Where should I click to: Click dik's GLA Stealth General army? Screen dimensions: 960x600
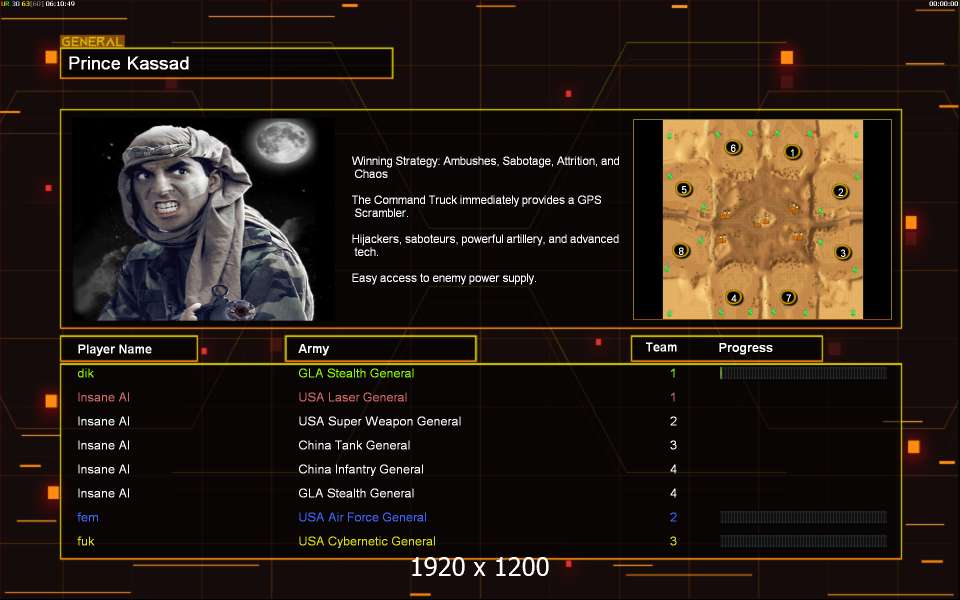click(356, 373)
